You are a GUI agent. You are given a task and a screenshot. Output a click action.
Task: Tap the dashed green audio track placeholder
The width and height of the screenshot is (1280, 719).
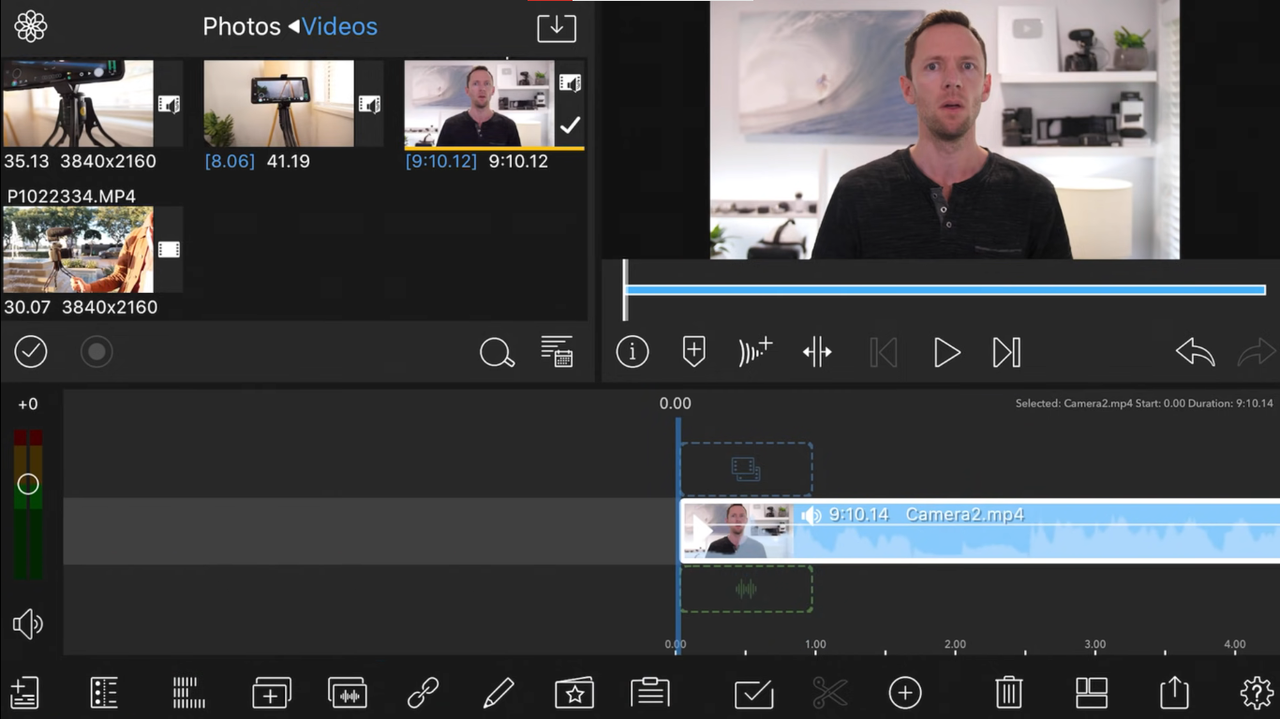pyautogui.click(x=746, y=588)
